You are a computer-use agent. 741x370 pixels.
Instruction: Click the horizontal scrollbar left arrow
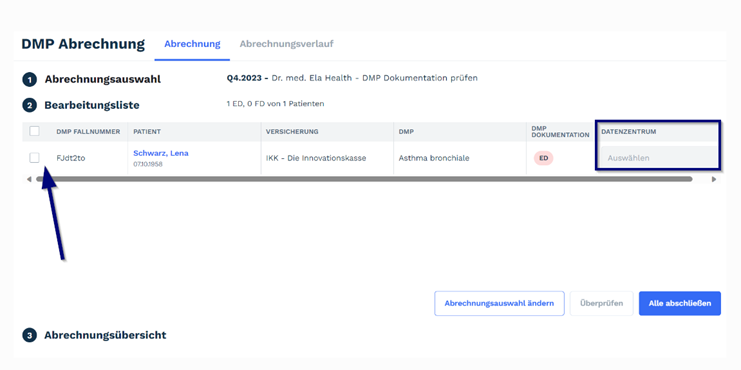(29, 179)
